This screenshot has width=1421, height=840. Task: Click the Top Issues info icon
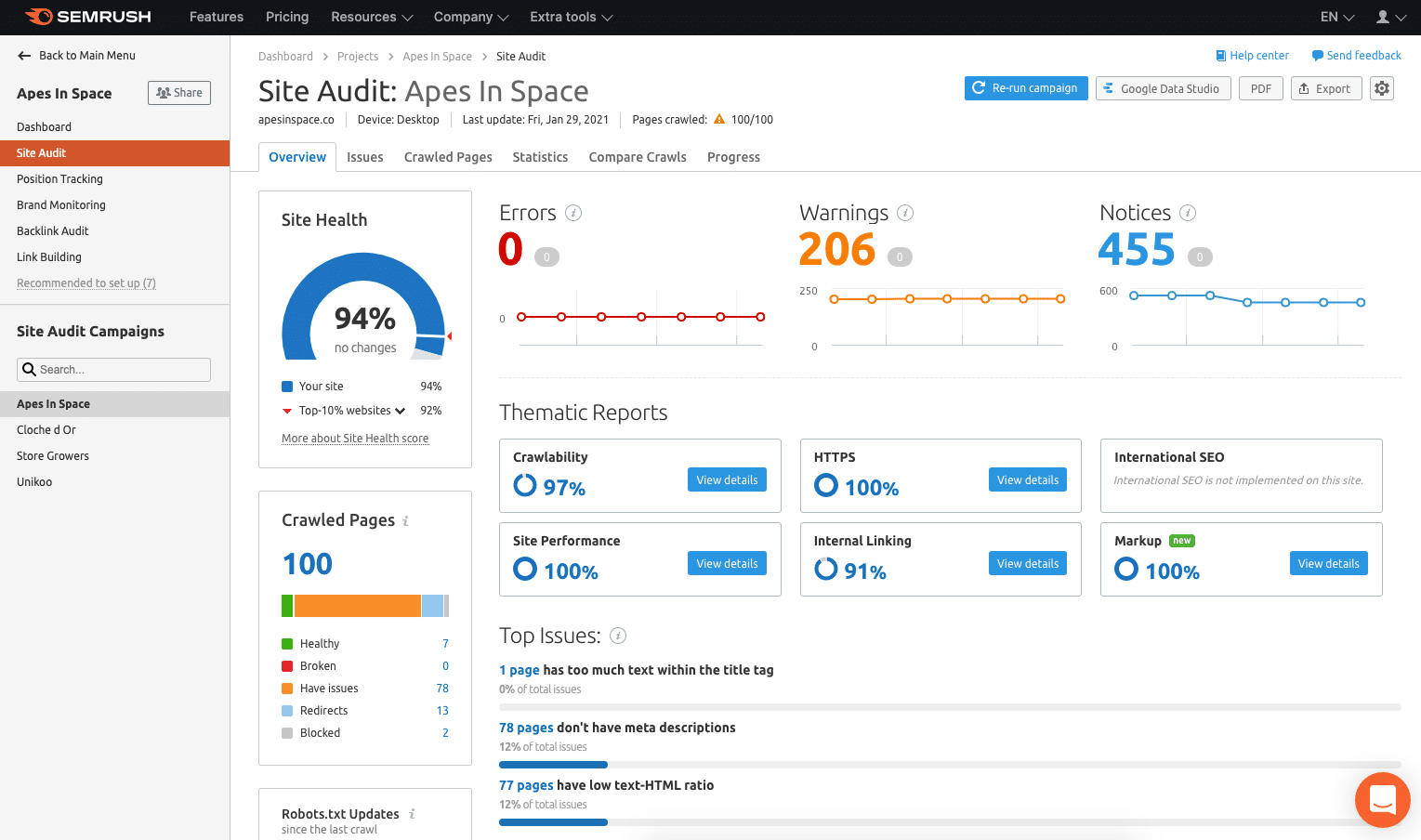tap(618, 636)
